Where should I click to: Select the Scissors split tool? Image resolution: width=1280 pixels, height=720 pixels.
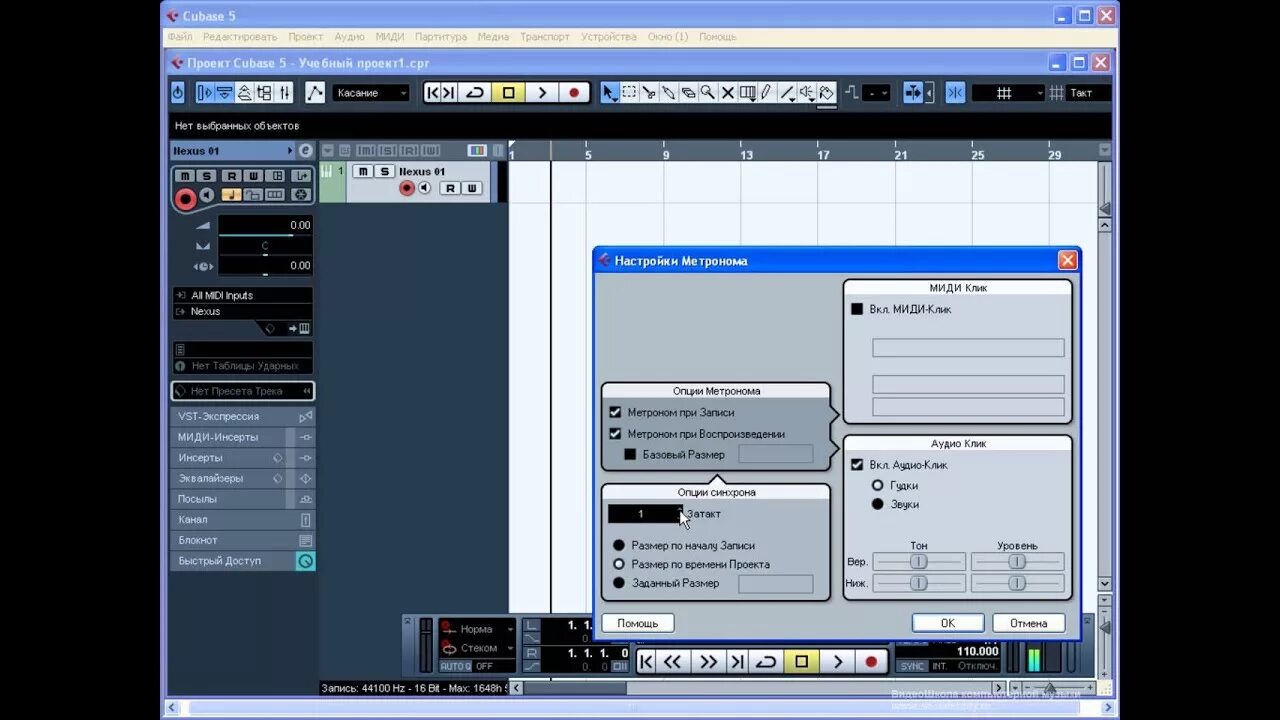[649, 93]
